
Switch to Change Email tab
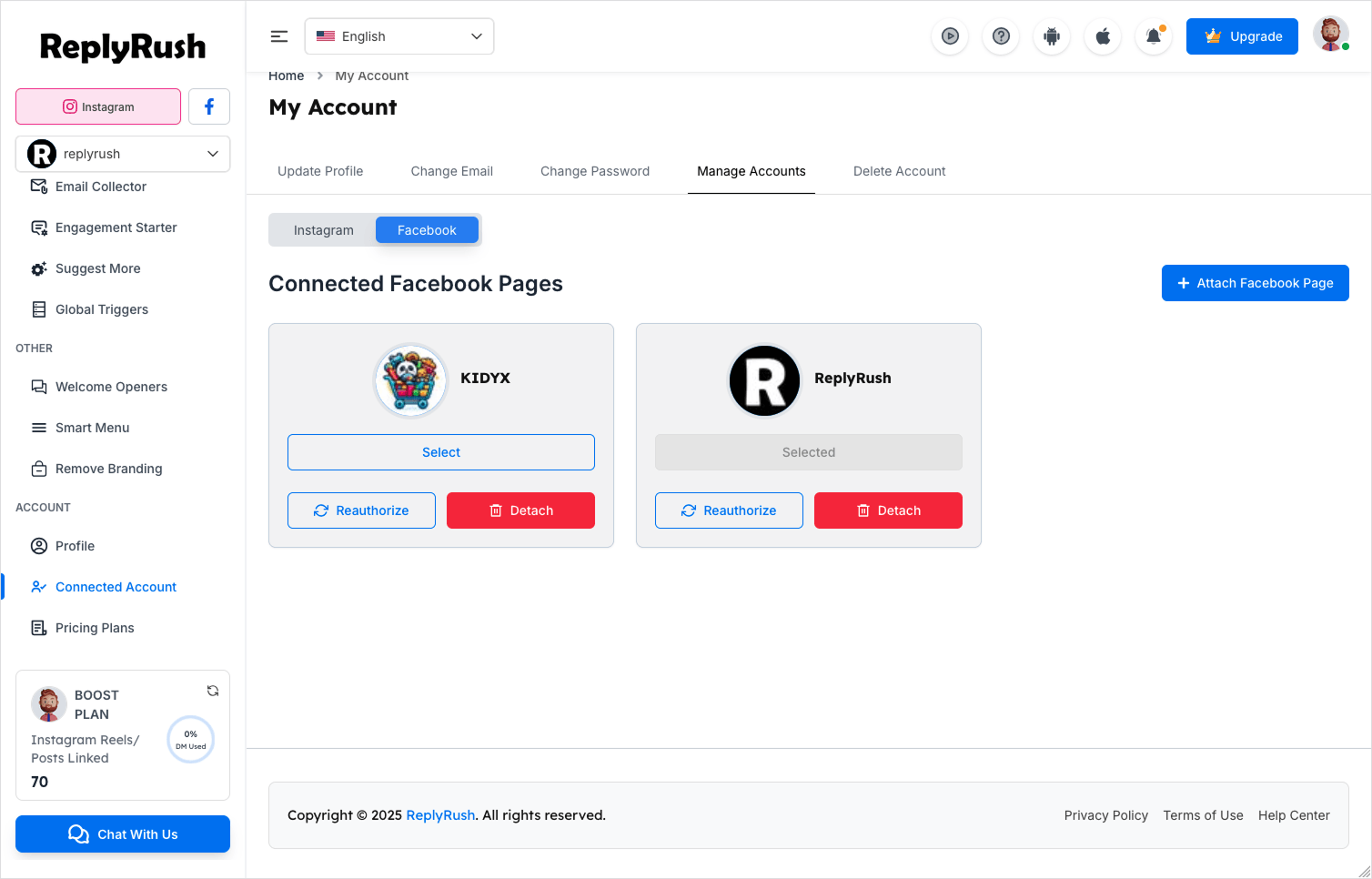point(452,171)
